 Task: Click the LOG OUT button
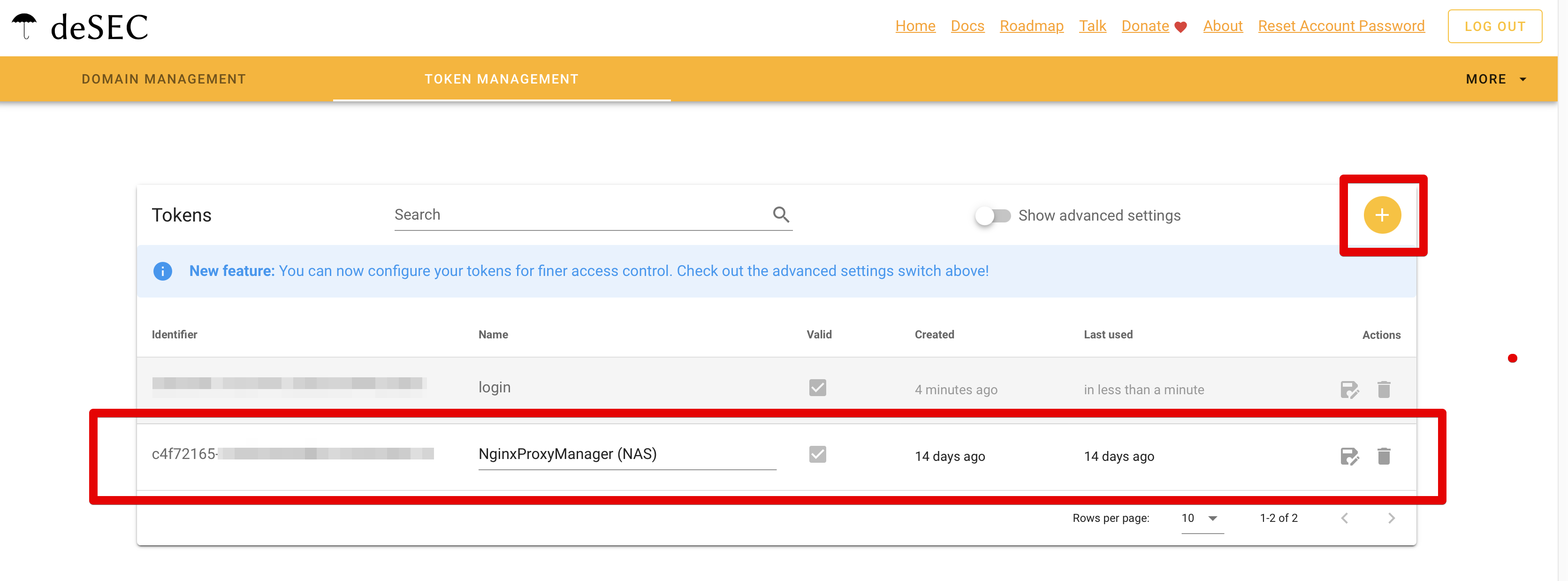(x=1494, y=26)
